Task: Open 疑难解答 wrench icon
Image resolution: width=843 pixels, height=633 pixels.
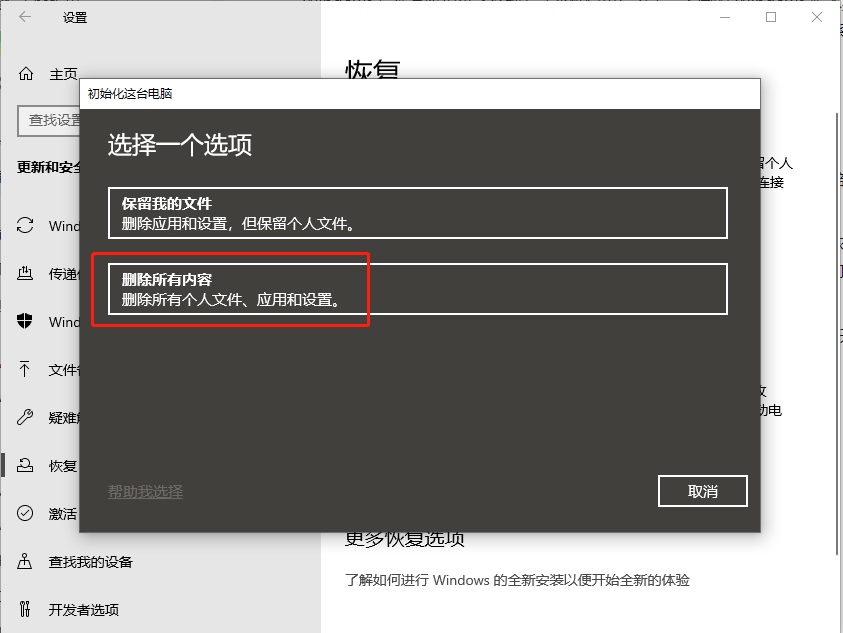Action: pos(25,417)
